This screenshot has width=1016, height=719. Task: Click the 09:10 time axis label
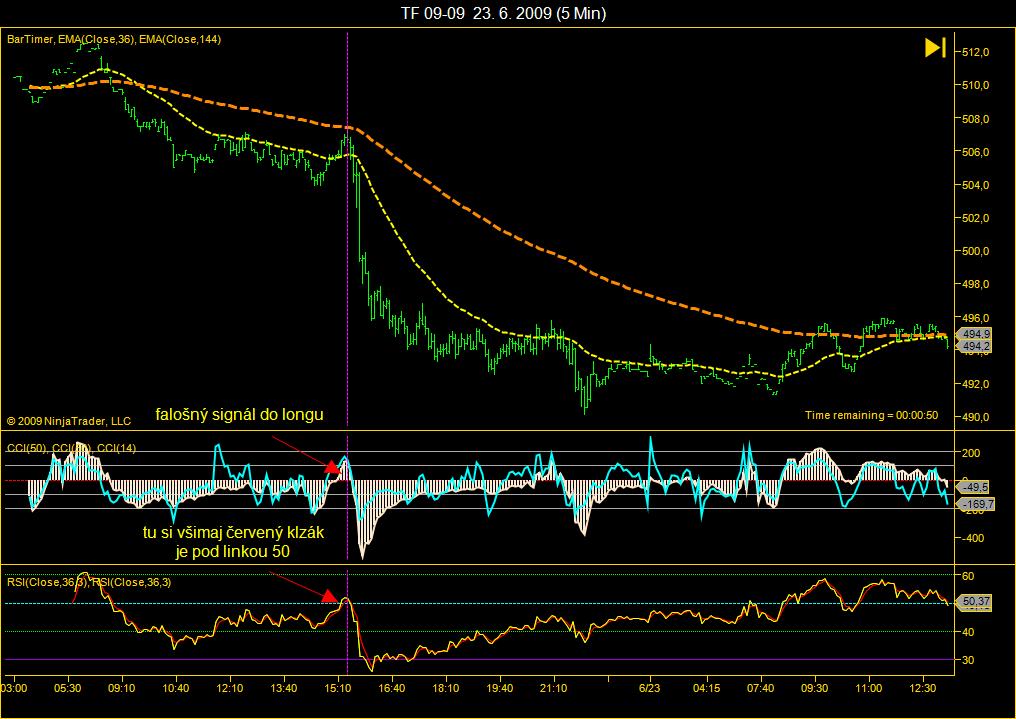(122, 688)
